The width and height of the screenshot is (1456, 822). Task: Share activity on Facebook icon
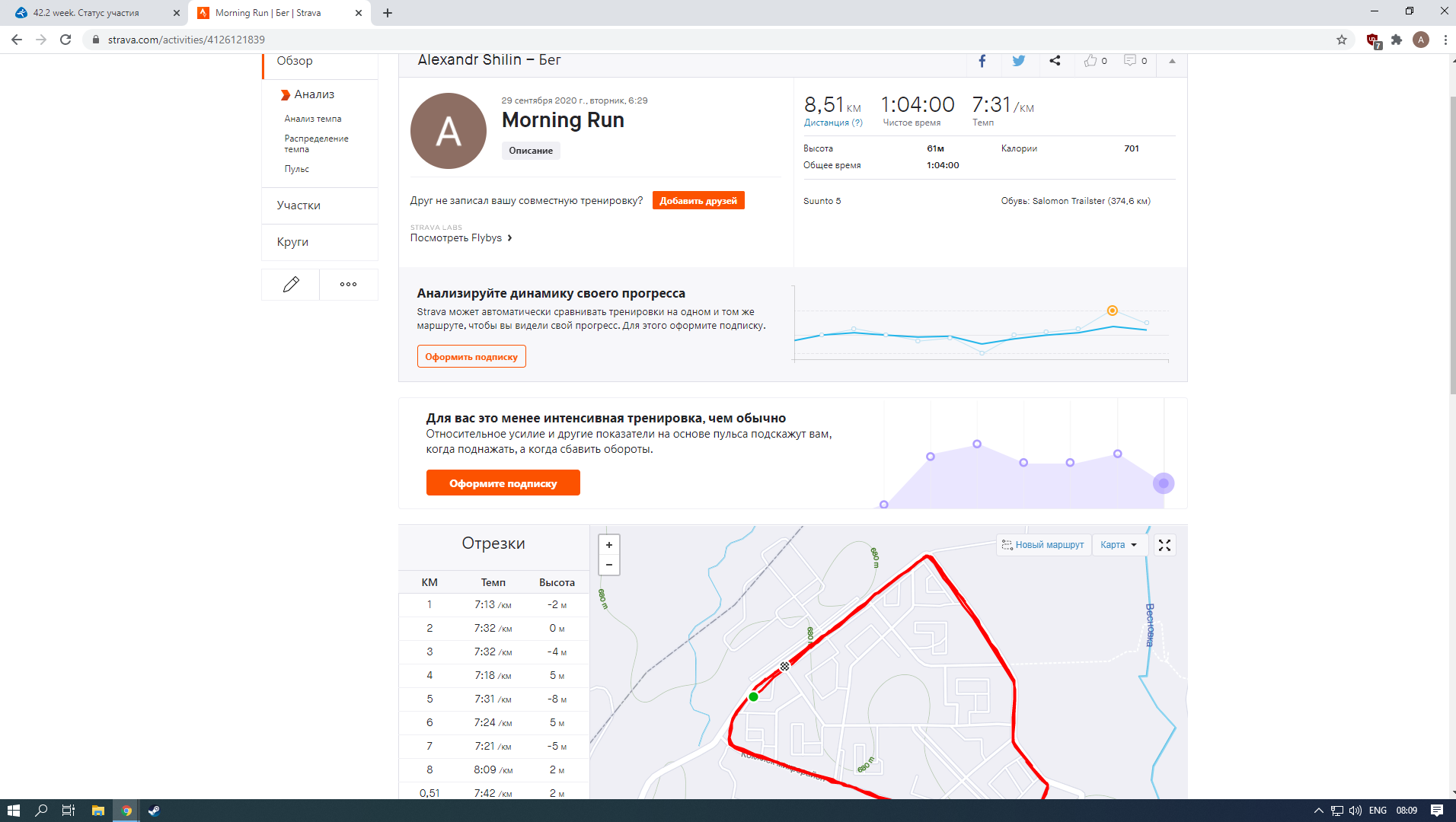coord(982,61)
